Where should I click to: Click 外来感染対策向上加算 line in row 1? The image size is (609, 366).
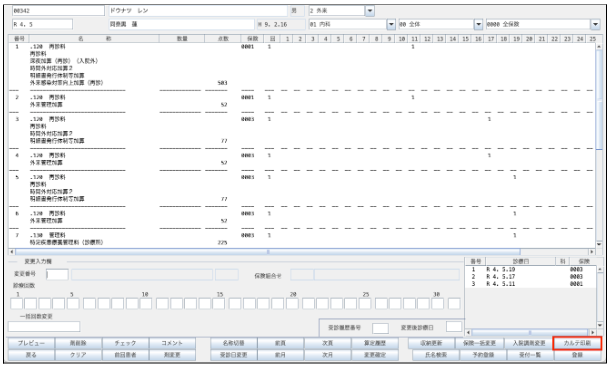click(67, 83)
